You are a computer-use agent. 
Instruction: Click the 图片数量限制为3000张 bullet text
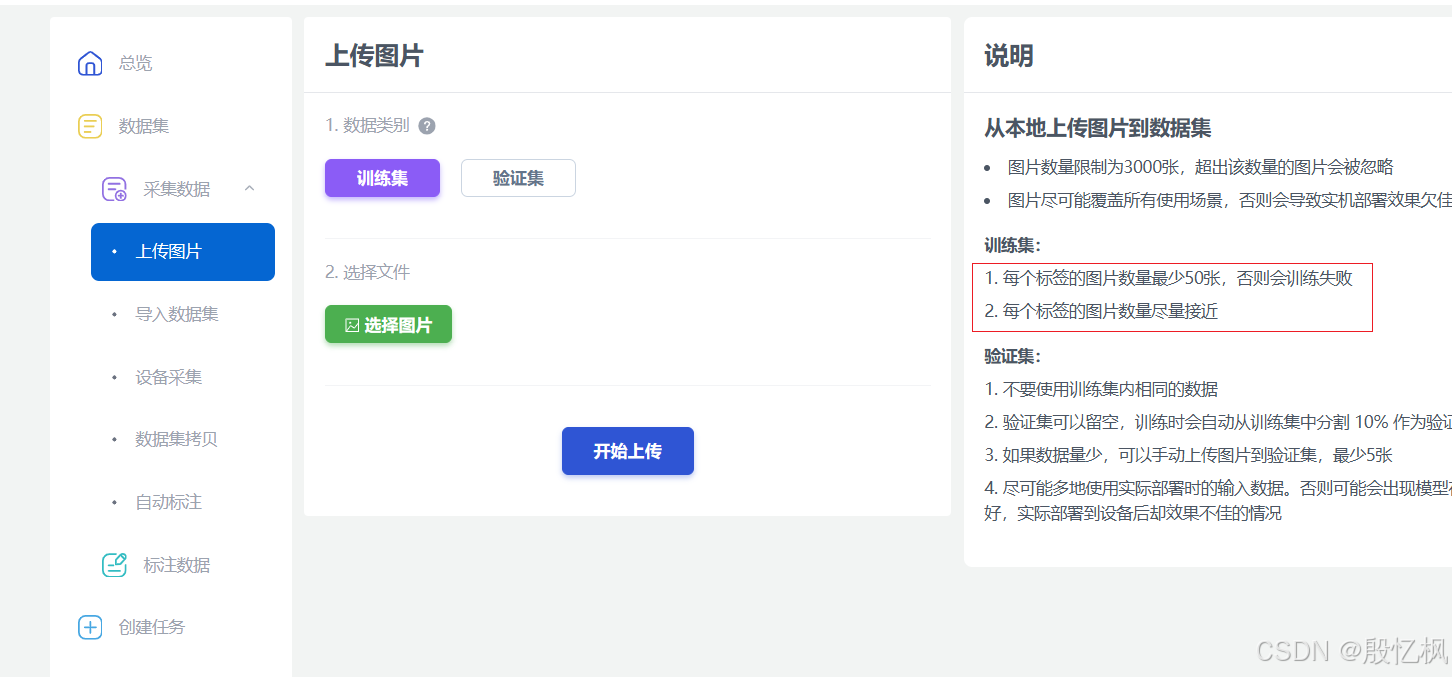[x=1200, y=167]
